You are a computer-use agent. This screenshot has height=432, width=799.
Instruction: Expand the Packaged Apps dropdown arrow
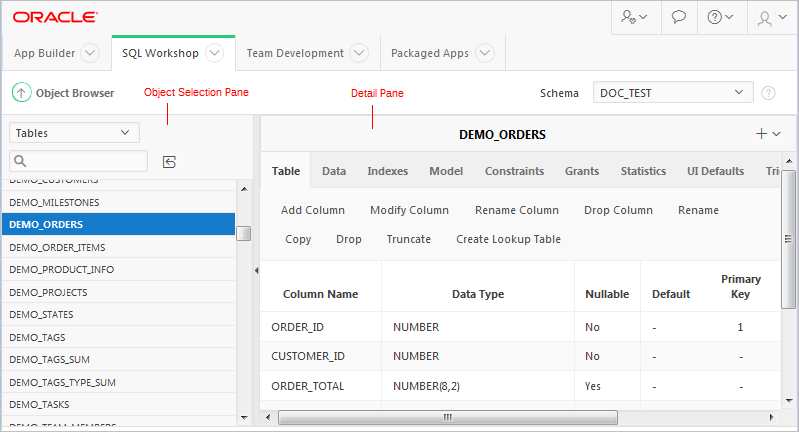click(x=485, y=53)
